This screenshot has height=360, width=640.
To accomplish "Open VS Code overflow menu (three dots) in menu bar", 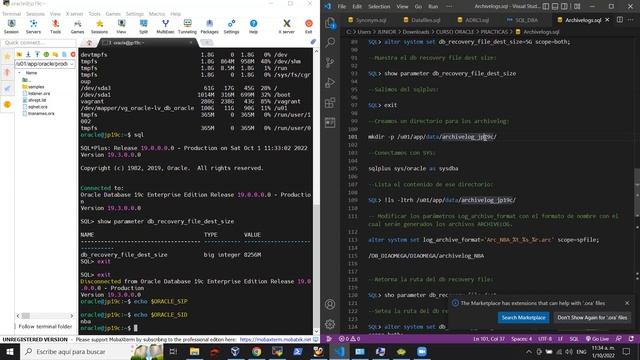I will pos(449,7).
